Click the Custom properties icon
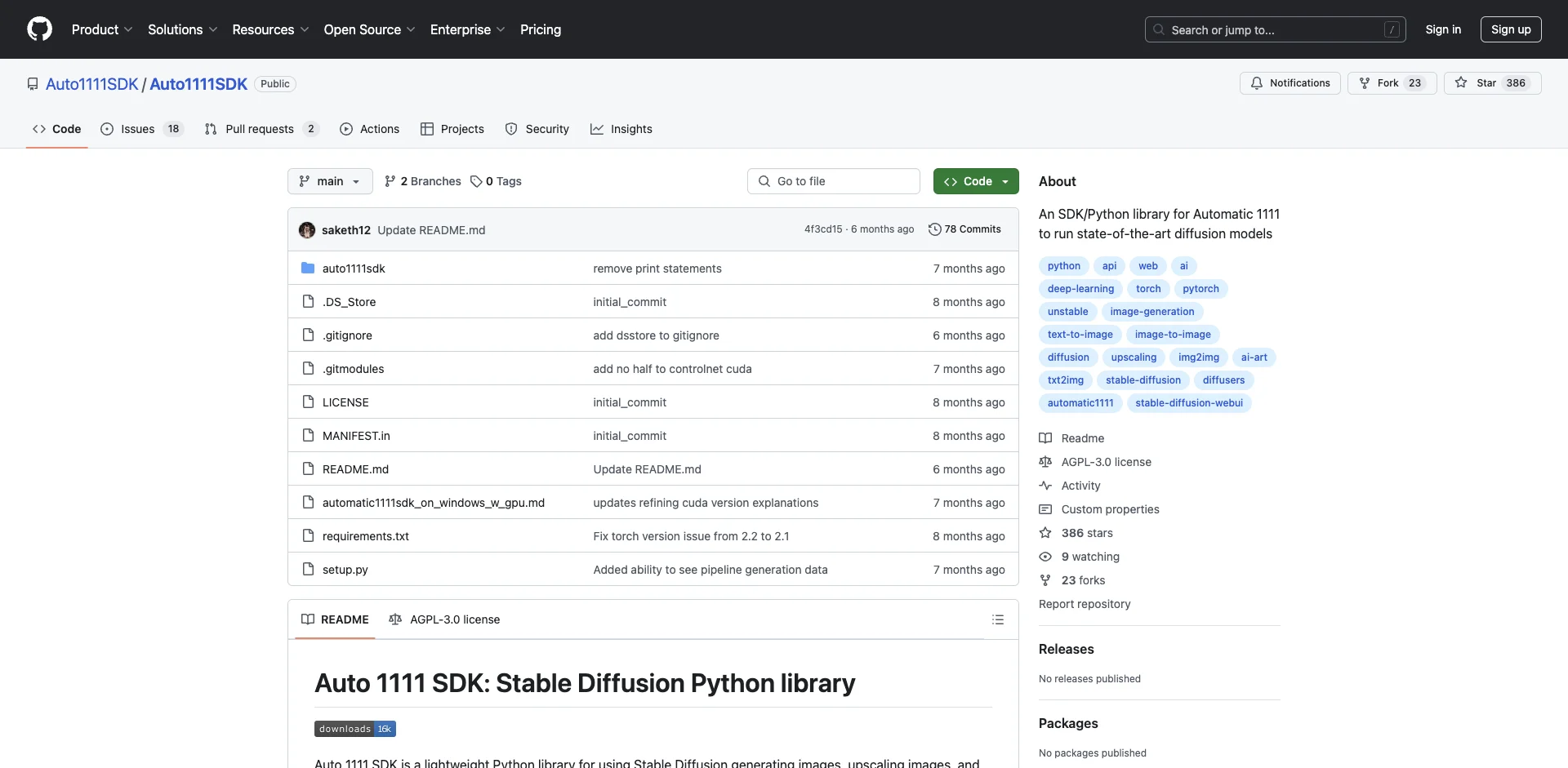Screen dimensions: 1568x768 pyautogui.click(x=1045, y=509)
